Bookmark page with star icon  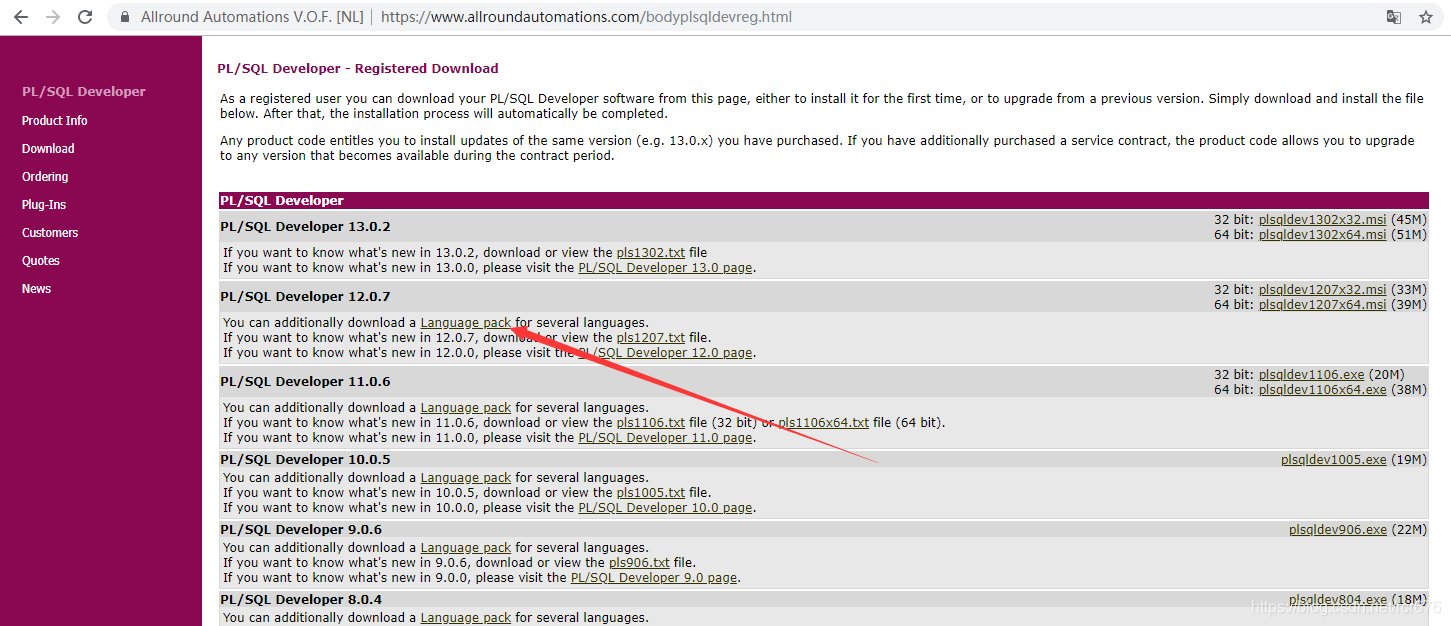click(x=1426, y=17)
